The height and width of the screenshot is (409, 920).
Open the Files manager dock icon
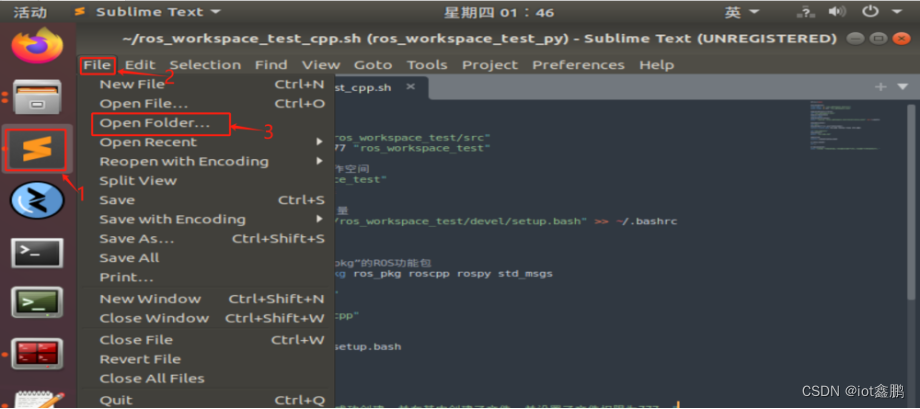(x=38, y=97)
